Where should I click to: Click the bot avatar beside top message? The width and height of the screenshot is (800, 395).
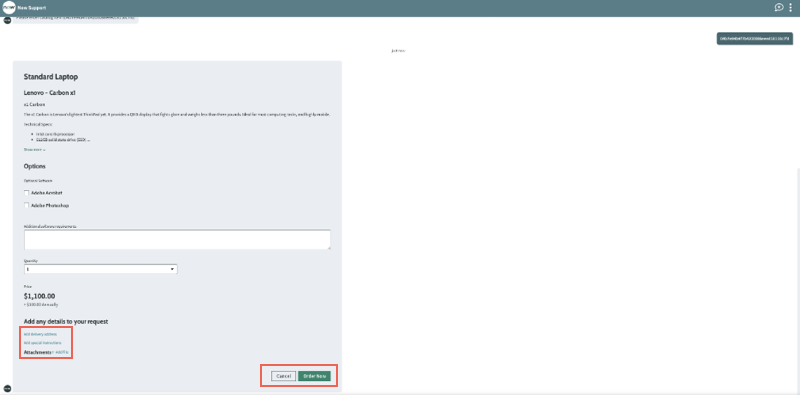point(7,20)
